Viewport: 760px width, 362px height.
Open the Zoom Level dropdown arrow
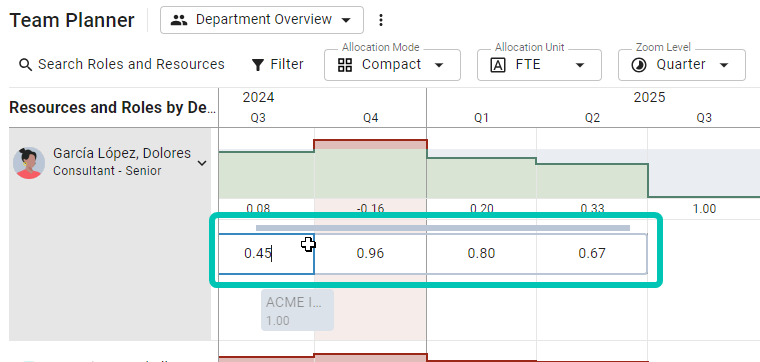724,65
